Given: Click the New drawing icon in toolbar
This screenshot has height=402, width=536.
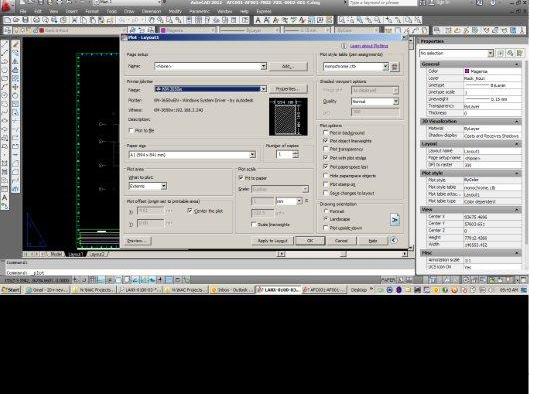Looking at the screenshot, I should pyautogui.click(x=9, y=20).
